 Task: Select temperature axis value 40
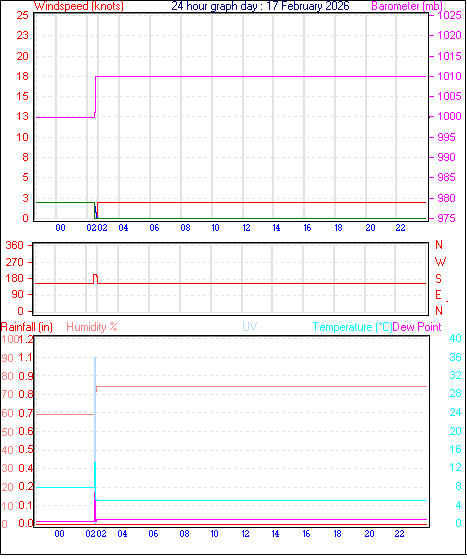point(456,338)
